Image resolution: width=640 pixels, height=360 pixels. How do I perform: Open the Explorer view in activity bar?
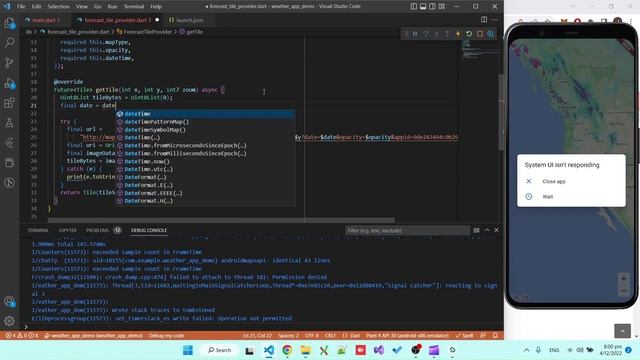[x=9, y=23]
